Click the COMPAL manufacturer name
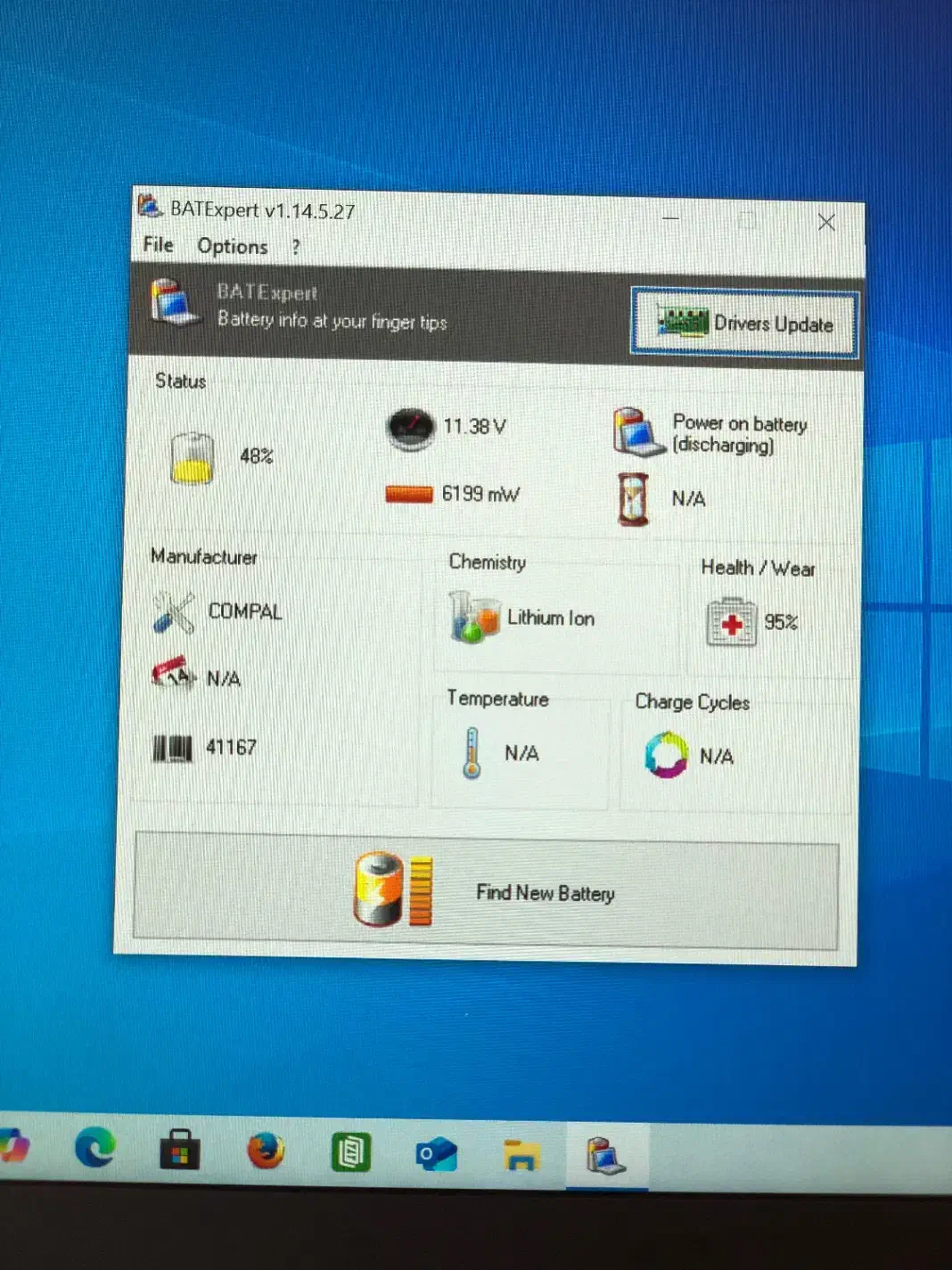Image resolution: width=952 pixels, height=1270 pixels. click(x=244, y=611)
